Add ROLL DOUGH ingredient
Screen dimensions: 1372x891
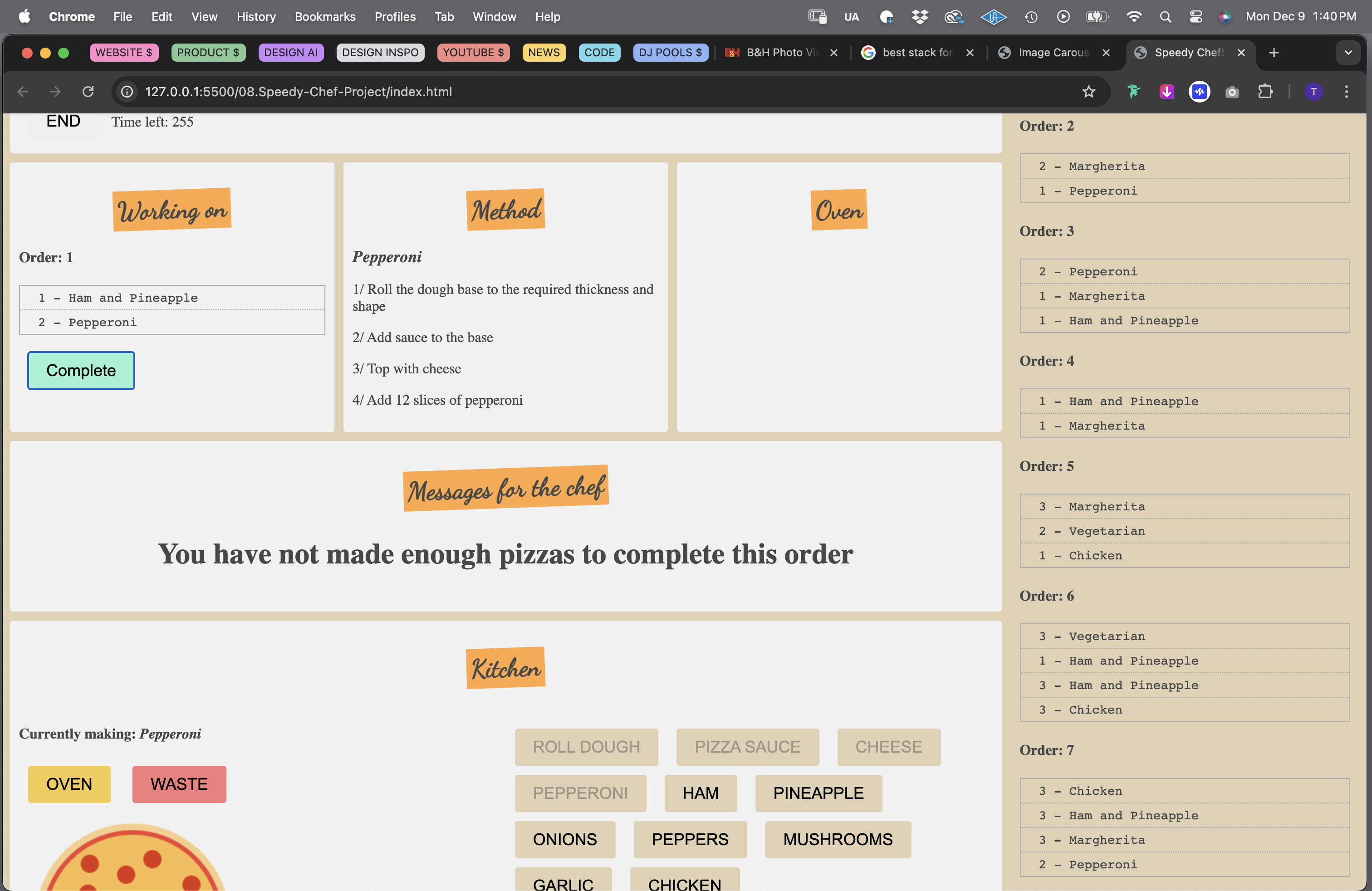pos(586,747)
